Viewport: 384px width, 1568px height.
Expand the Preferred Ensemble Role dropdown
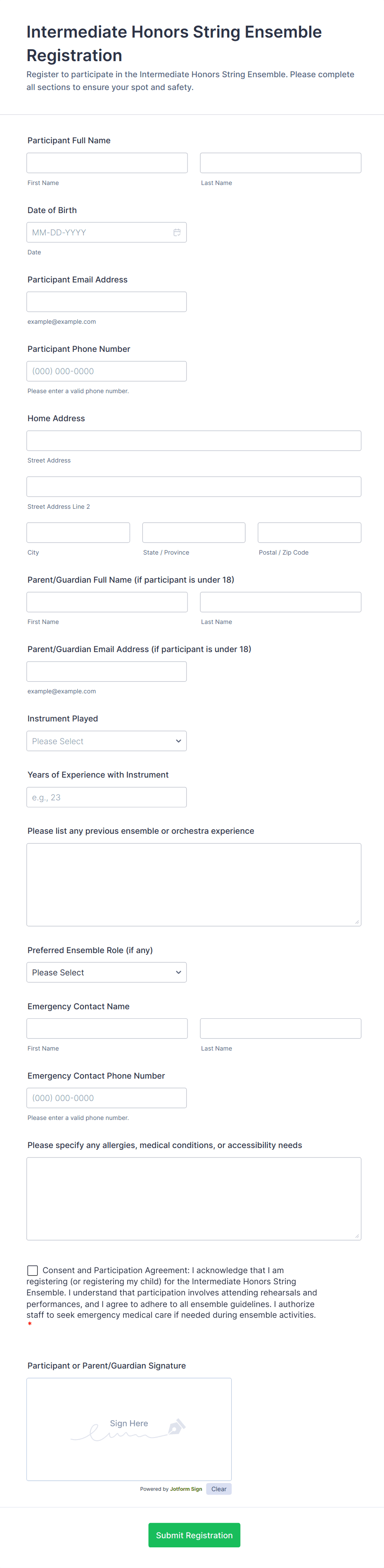(x=107, y=972)
